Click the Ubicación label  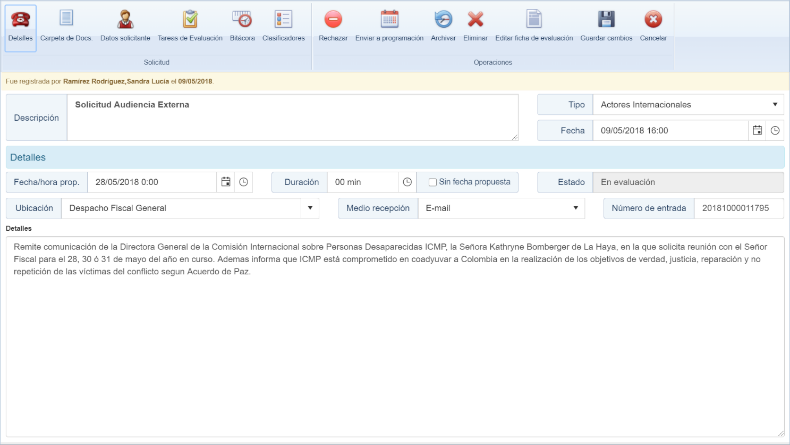(34, 208)
